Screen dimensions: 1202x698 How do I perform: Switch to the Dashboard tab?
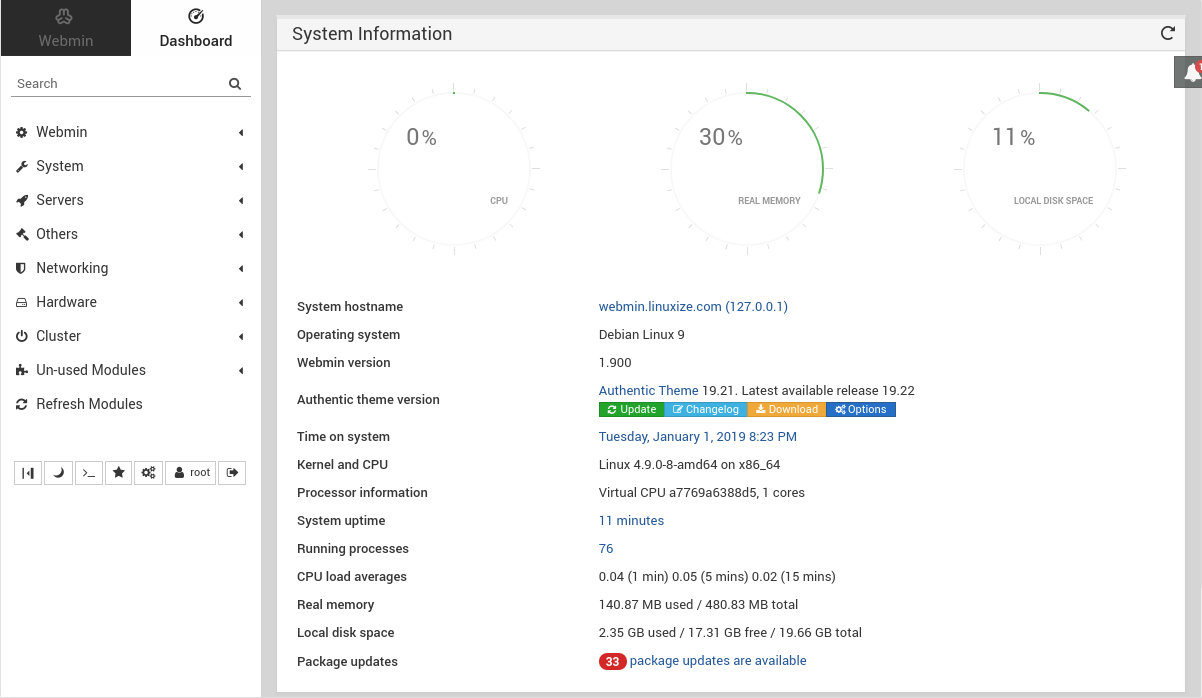(196, 28)
